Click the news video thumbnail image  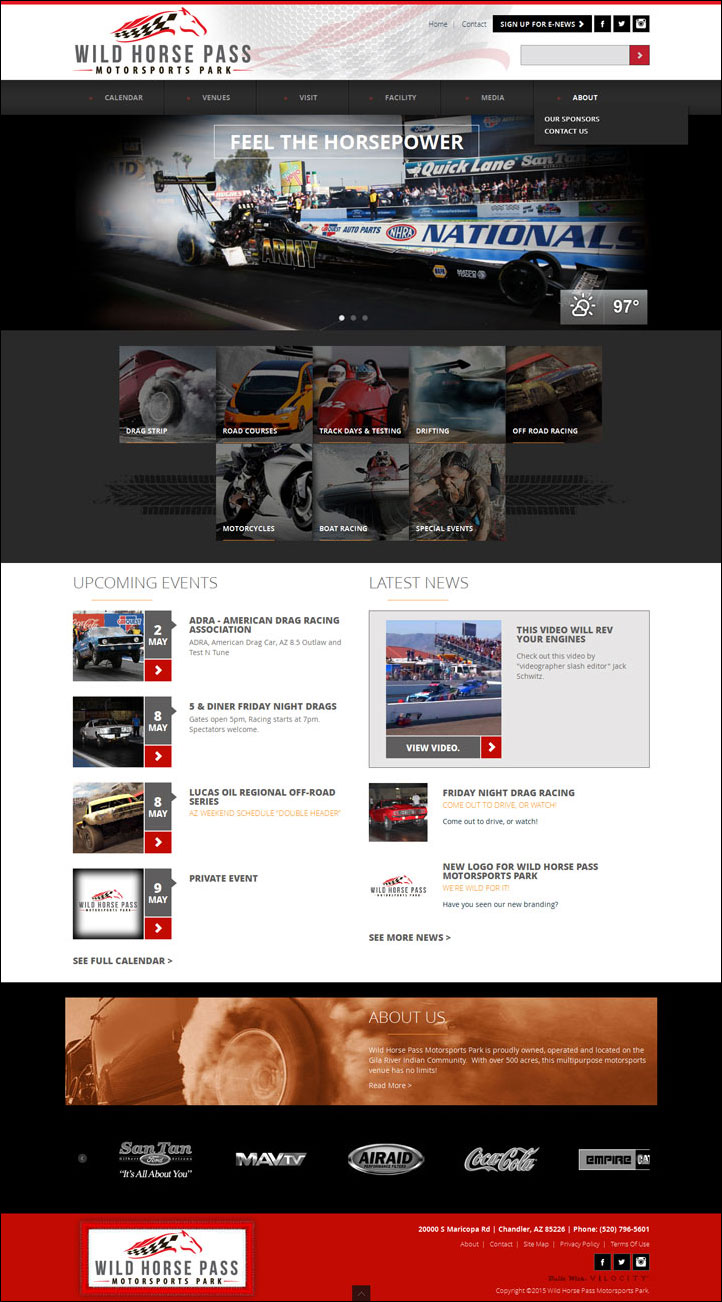point(443,677)
